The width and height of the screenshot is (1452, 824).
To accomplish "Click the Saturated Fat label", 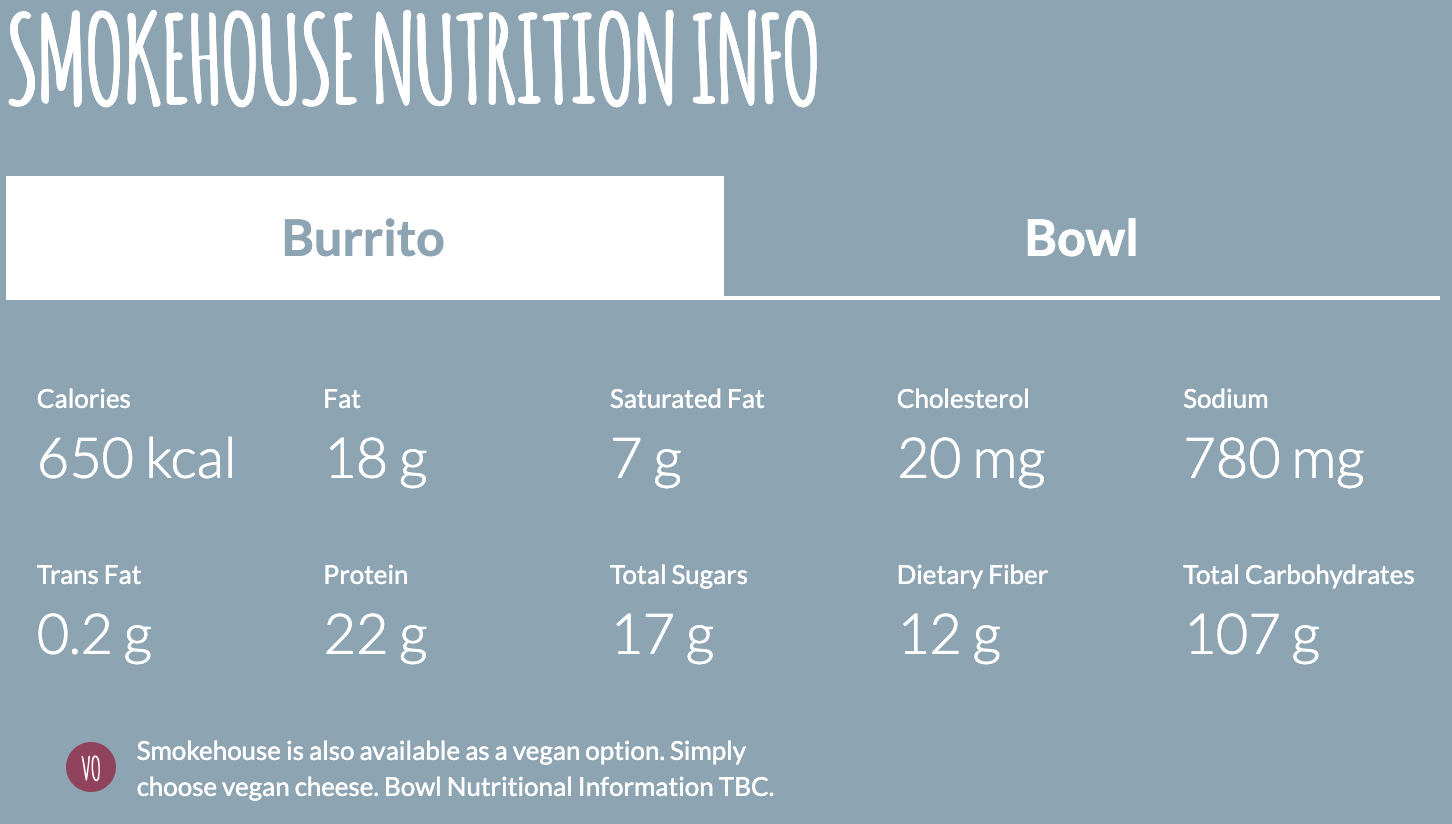I will [x=687, y=399].
